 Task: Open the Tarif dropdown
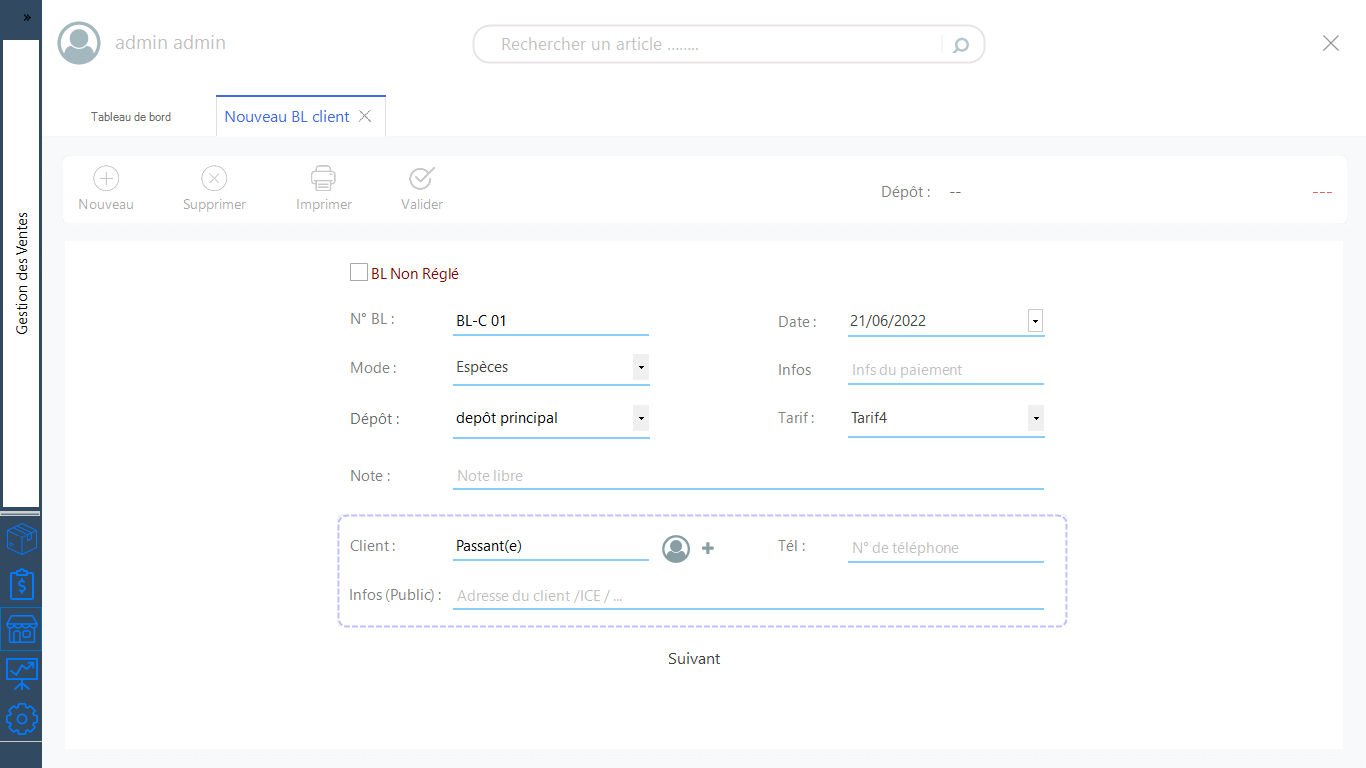(1036, 418)
